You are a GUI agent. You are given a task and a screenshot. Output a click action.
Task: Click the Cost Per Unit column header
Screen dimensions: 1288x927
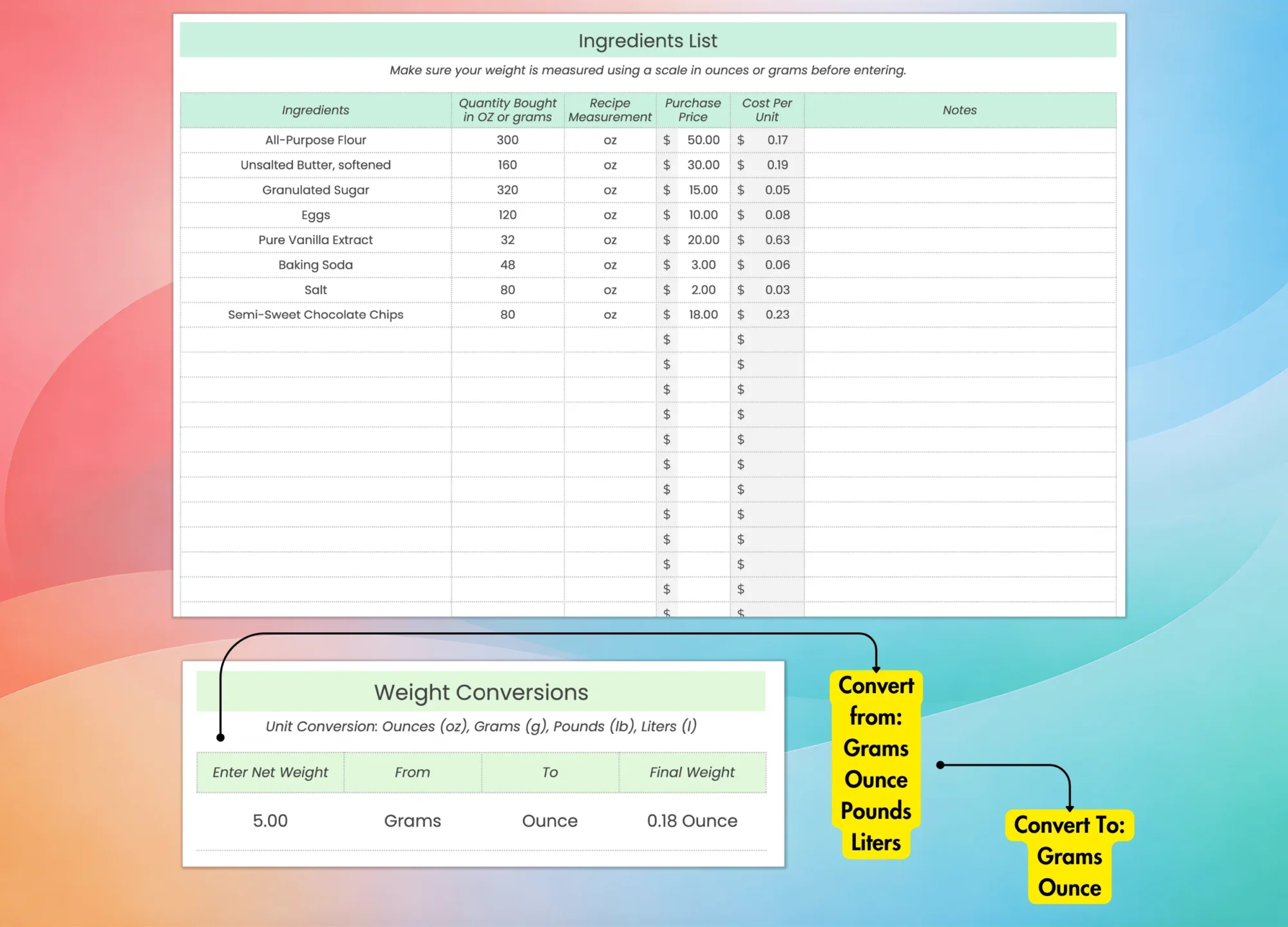point(767,110)
